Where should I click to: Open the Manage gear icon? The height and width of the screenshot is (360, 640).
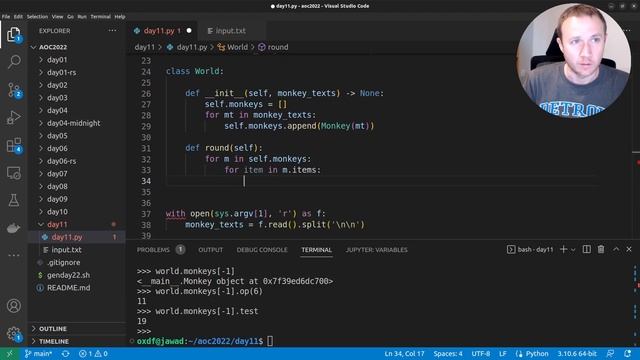coord(13,334)
